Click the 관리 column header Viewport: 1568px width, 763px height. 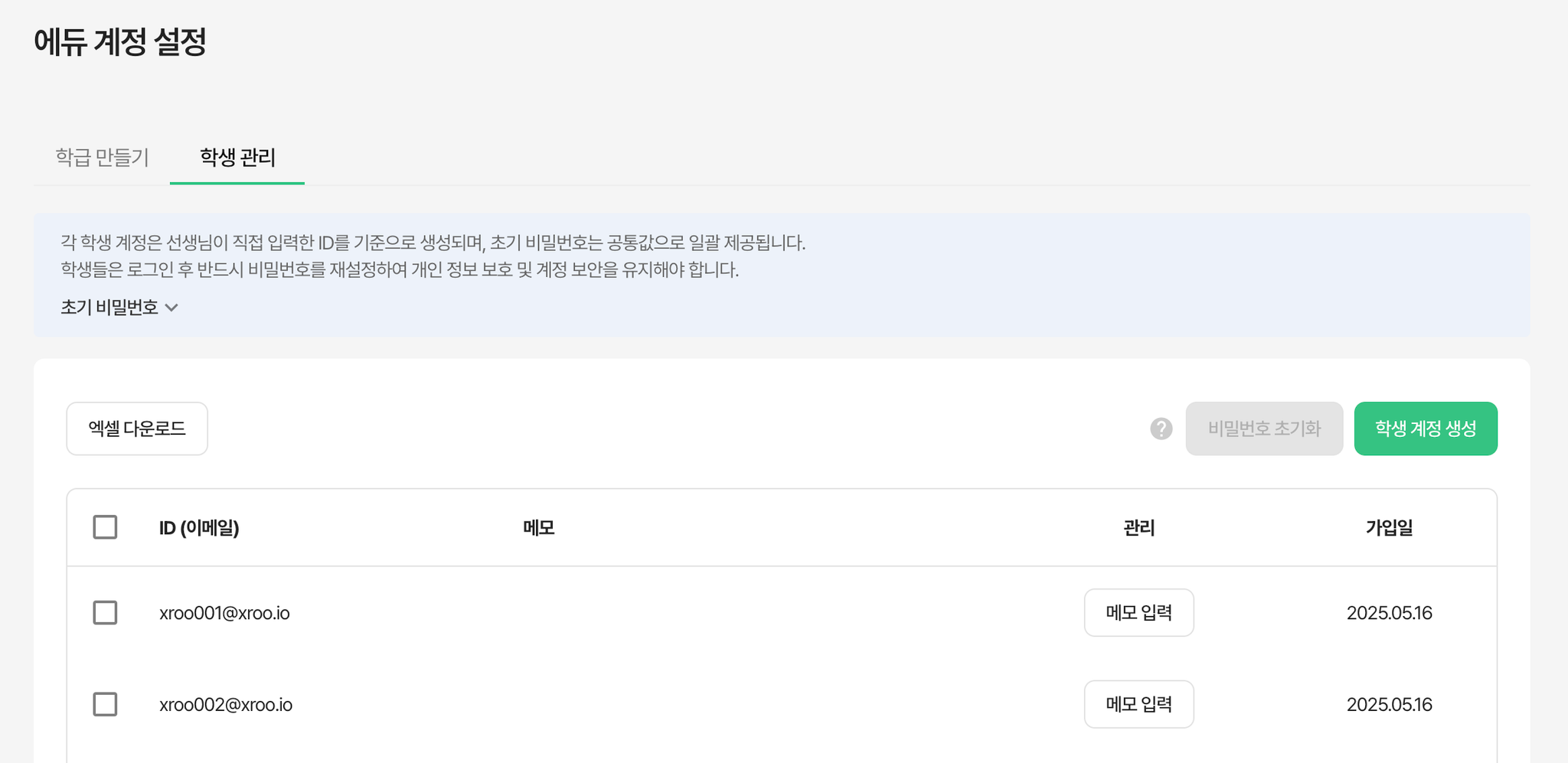click(x=1138, y=527)
